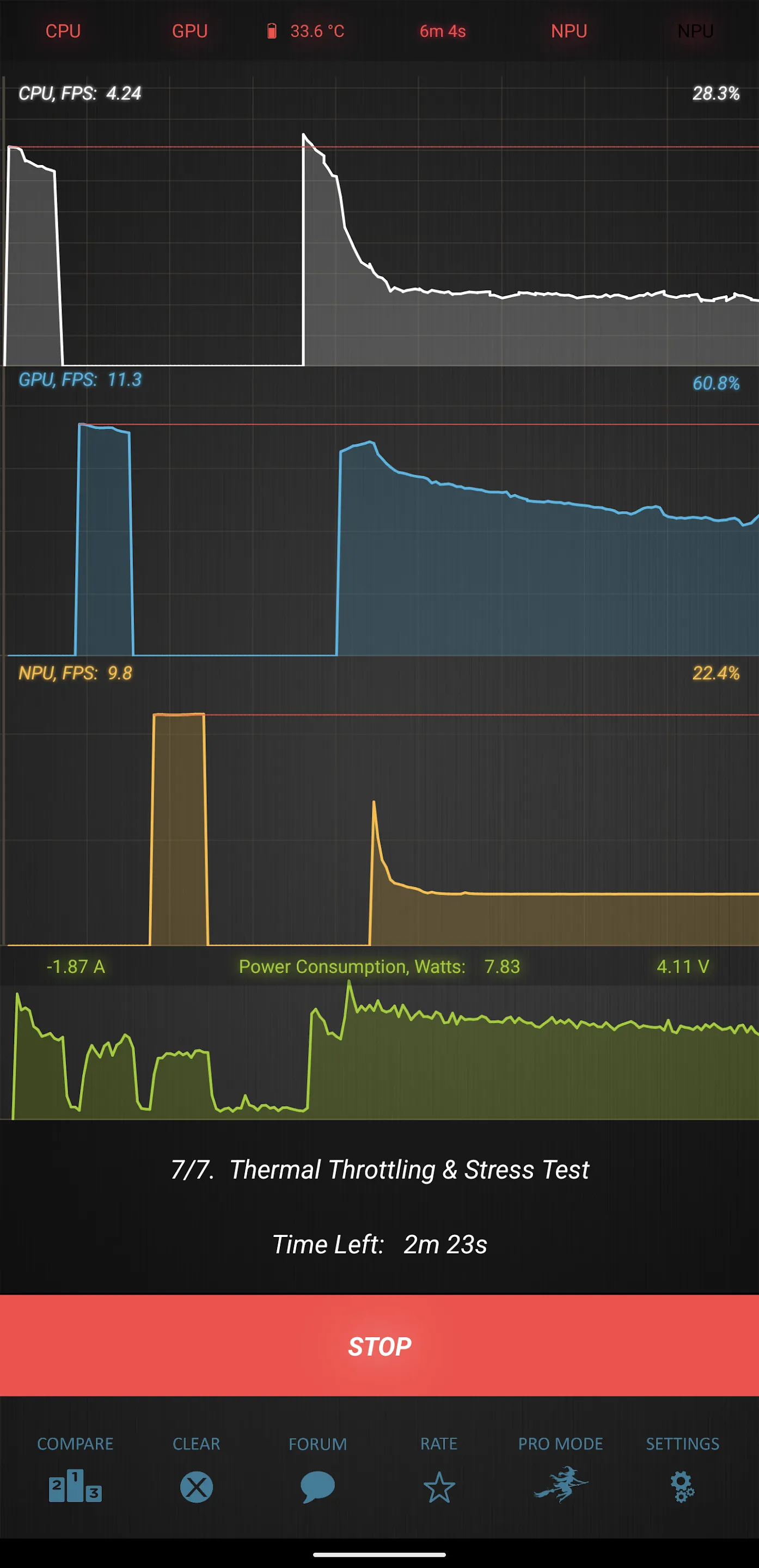Tap the Rate star icon

439,1487
